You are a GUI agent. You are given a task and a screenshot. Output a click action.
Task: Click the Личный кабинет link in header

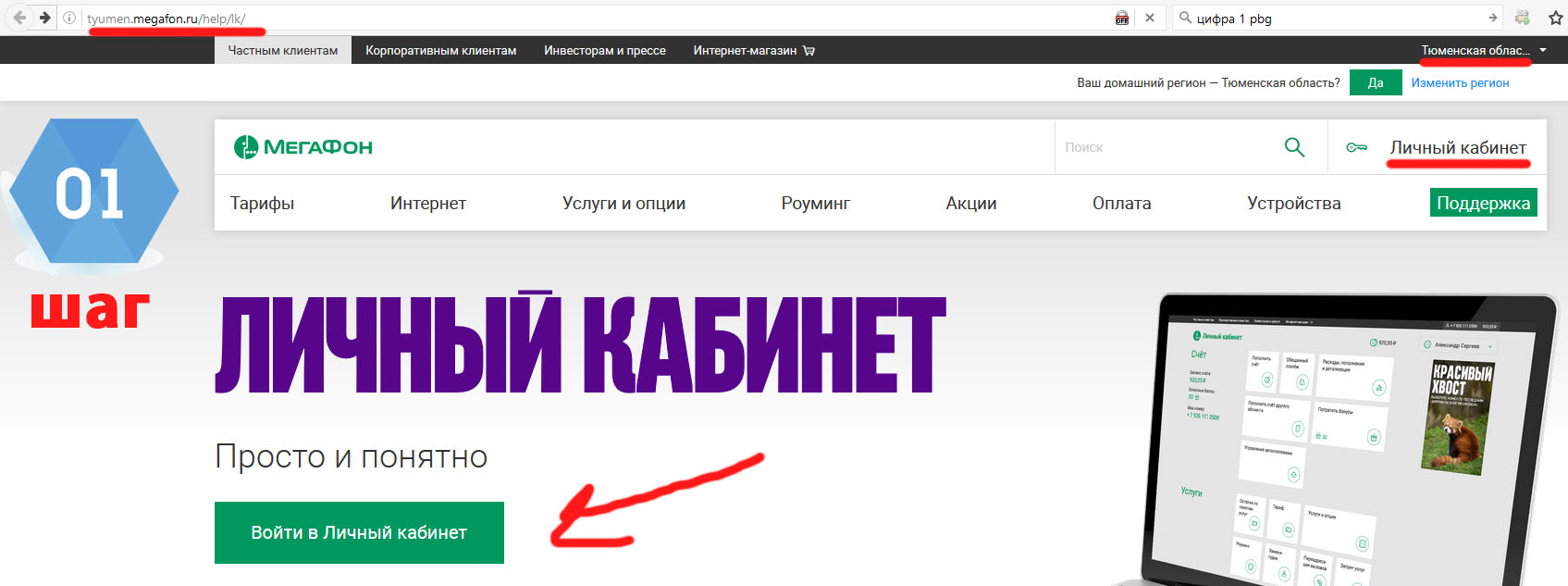click(1458, 147)
